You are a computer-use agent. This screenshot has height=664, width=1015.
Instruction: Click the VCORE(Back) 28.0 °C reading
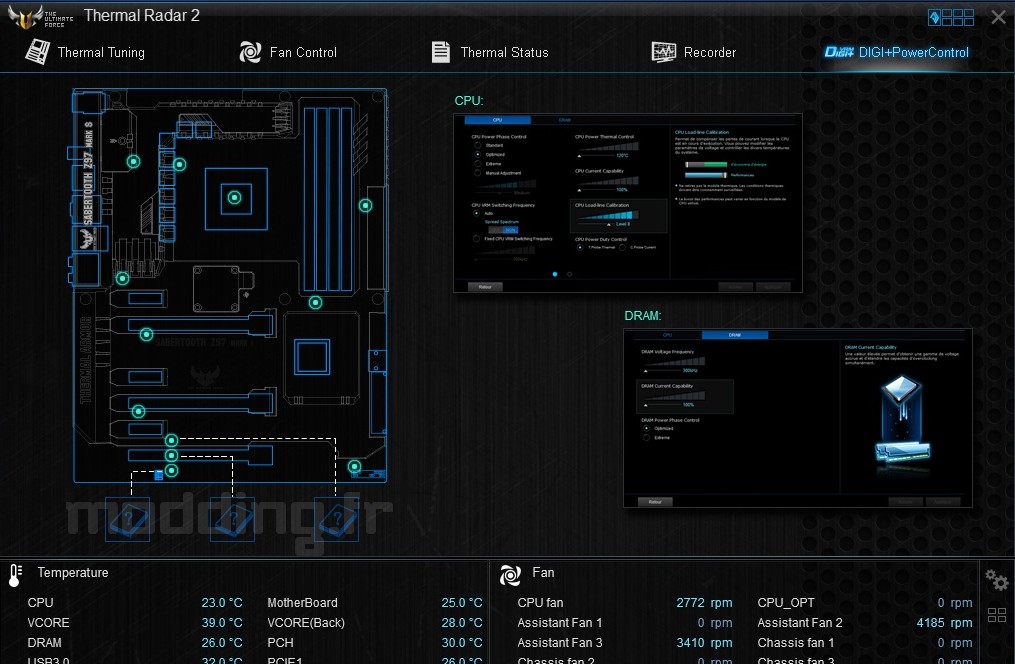coord(375,623)
